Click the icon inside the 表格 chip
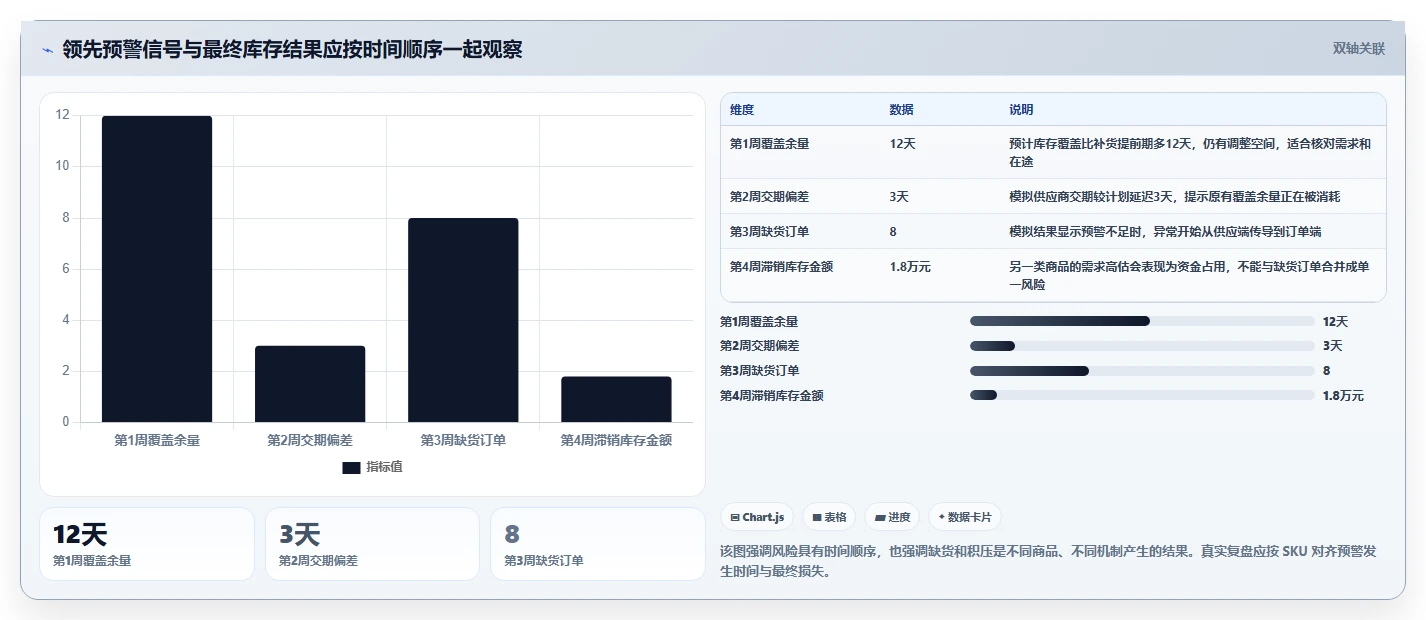Viewport: 1426px width, 620px height. point(817,518)
